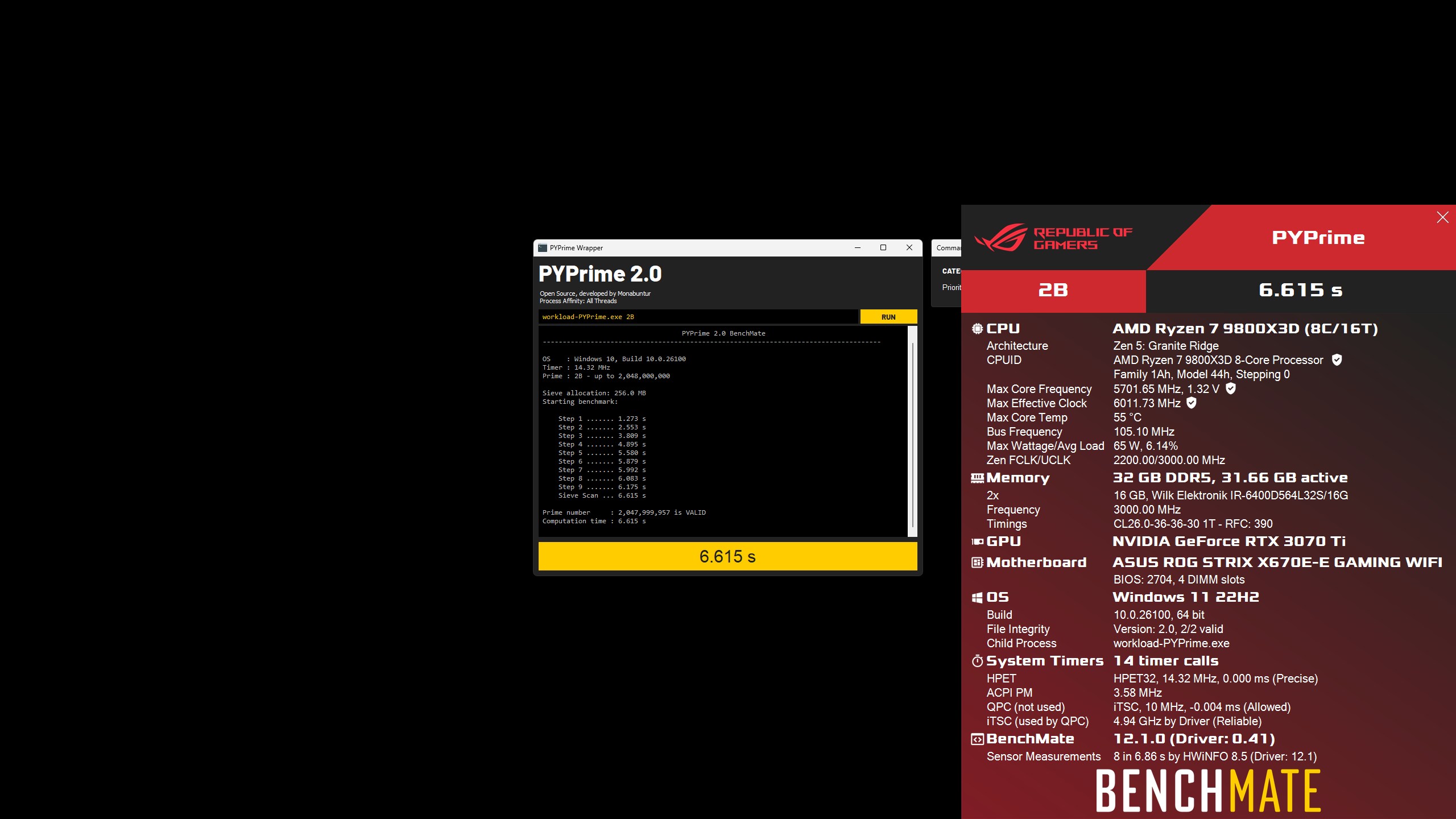This screenshot has width=1456, height=819.
Task: Click the Wilk Elektronik IR-6400D564L32S/16G entry
Action: pos(1231,495)
